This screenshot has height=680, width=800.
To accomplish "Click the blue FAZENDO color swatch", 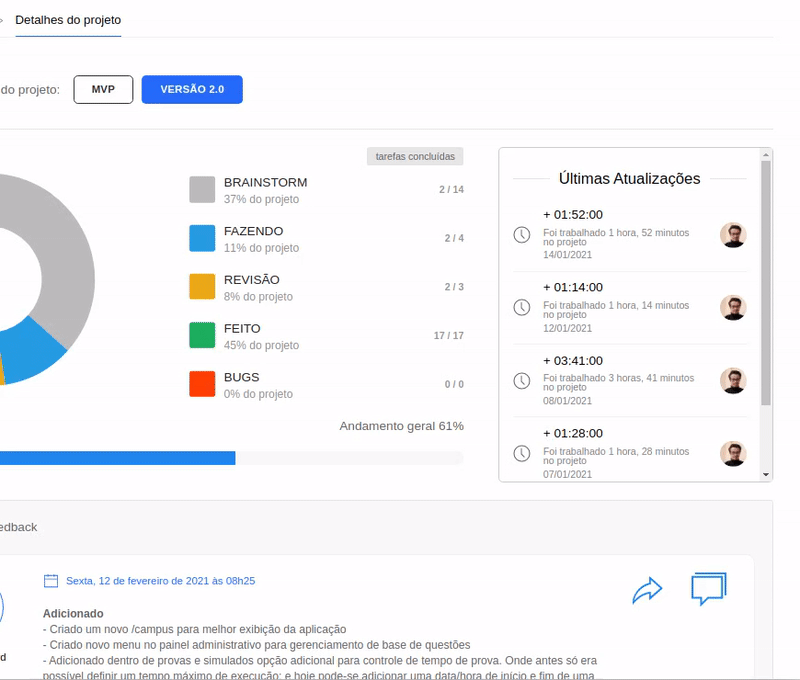I will (202, 238).
